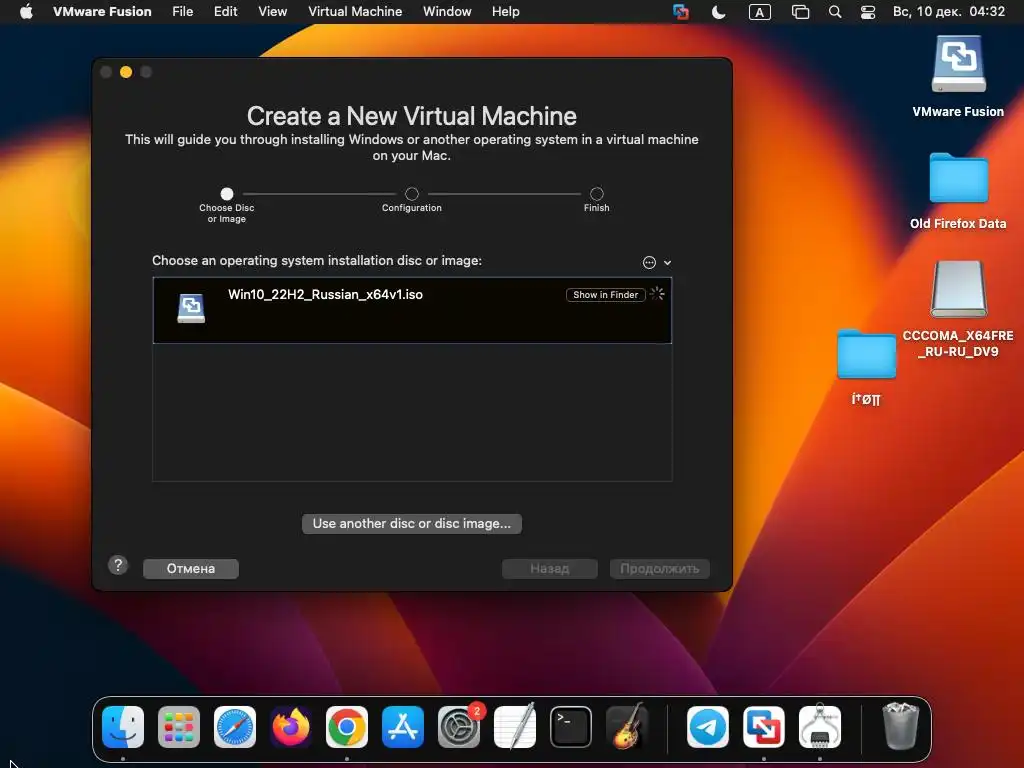
Task: Click VMware Fusion menu bar status icon
Action: click(680, 12)
